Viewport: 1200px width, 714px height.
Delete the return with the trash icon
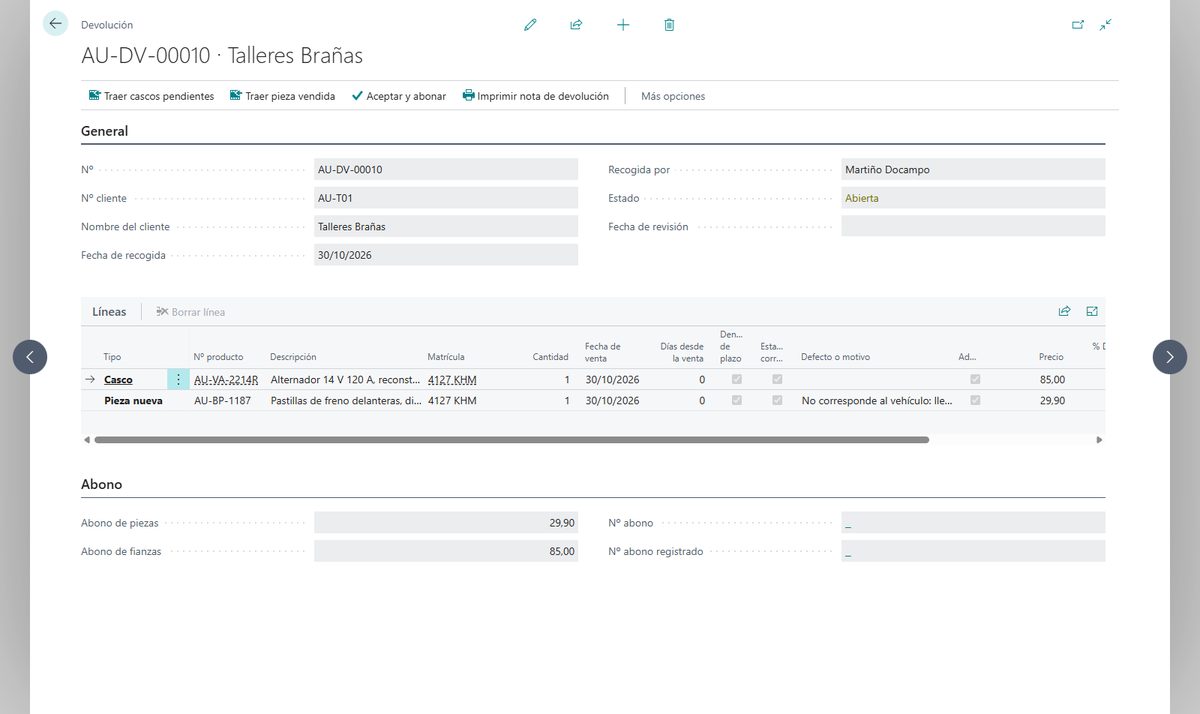click(669, 25)
